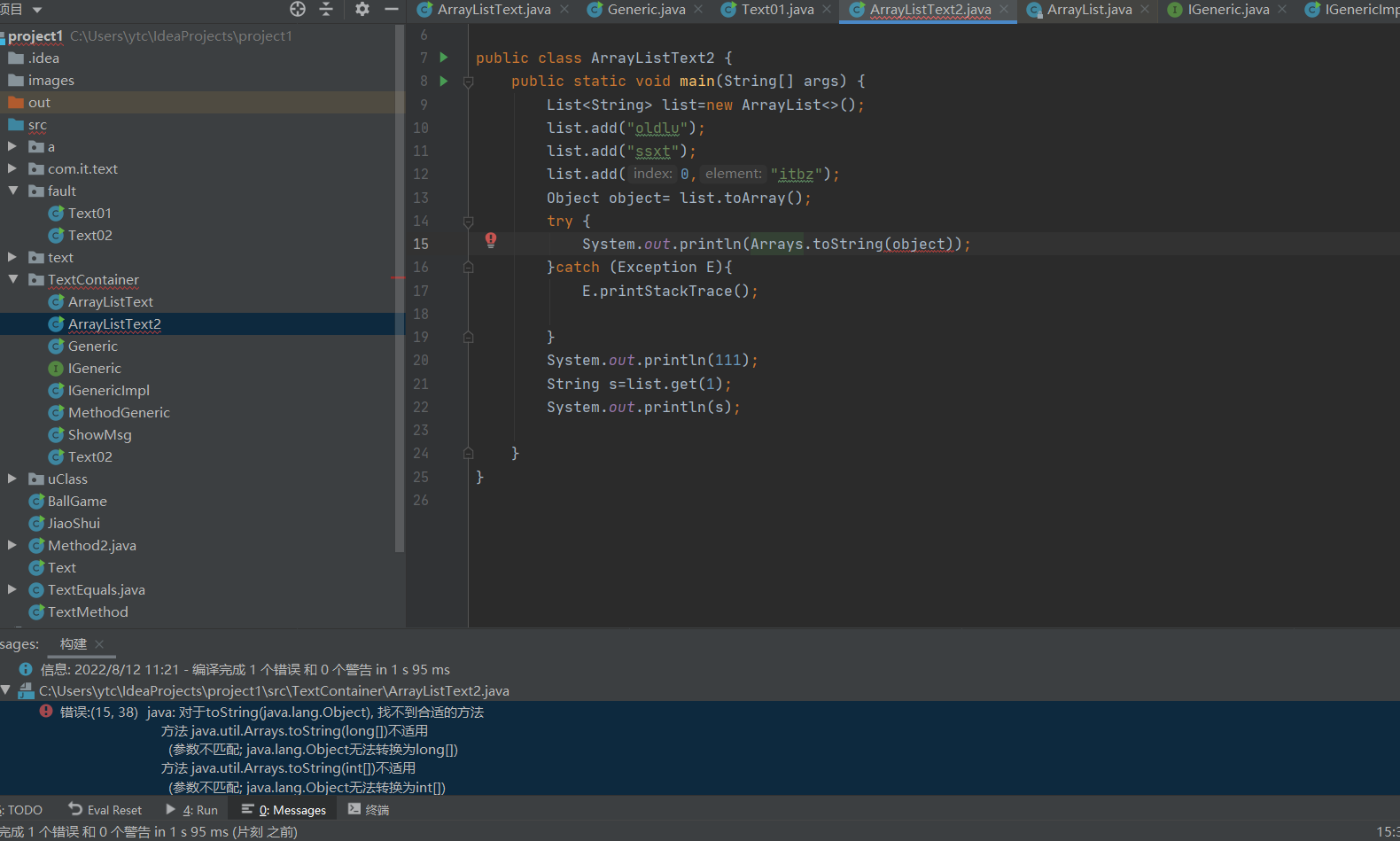Run class from gutter arrow on line 7
Image resolution: width=1400 pixels, height=841 pixels.
(x=444, y=58)
